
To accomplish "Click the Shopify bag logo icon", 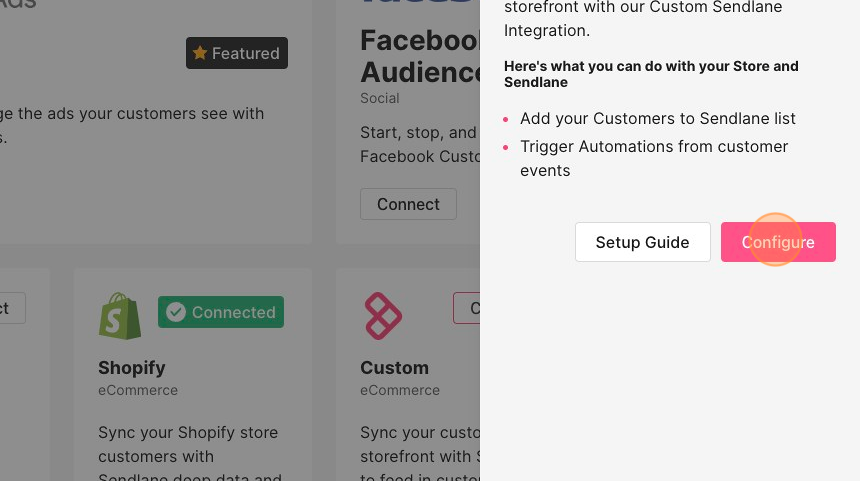I will point(120,316).
